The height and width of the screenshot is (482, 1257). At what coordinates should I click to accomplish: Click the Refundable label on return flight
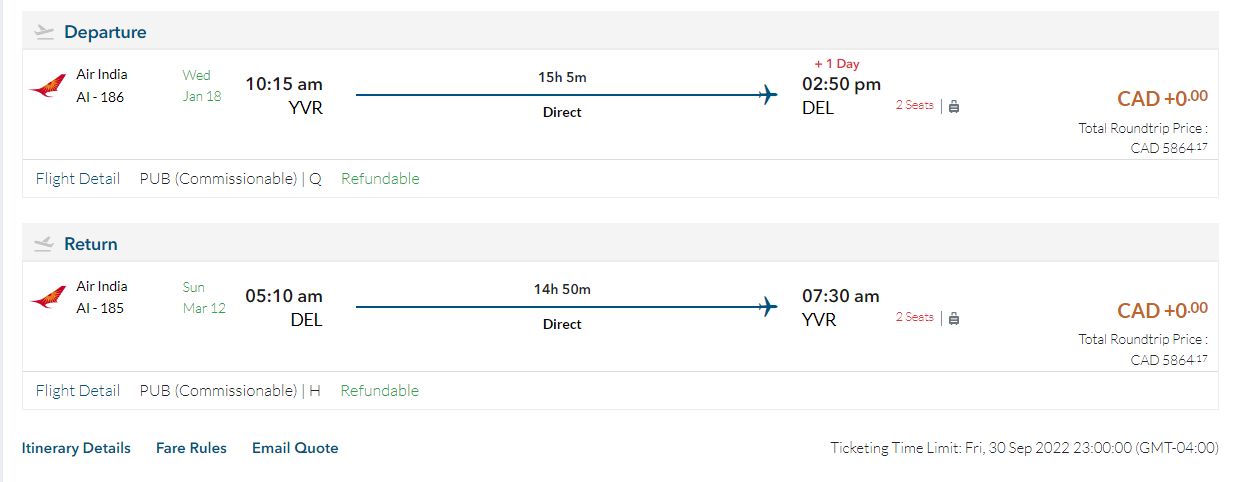coord(380,391)
